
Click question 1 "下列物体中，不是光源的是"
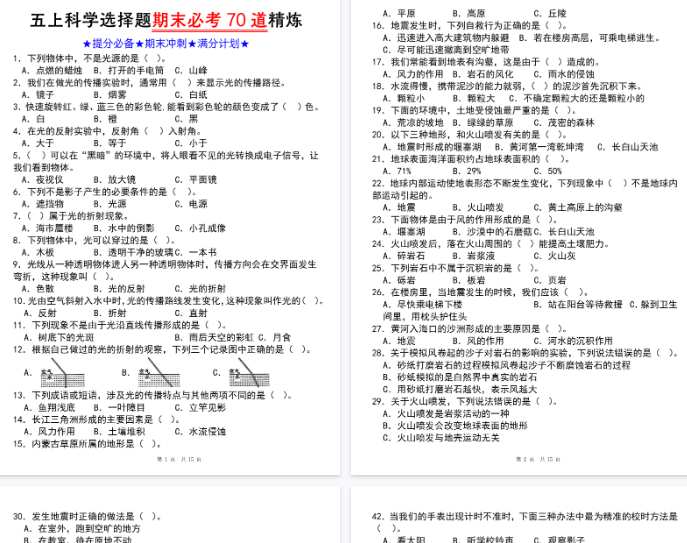pyautogui.click(x=90, y=58)
